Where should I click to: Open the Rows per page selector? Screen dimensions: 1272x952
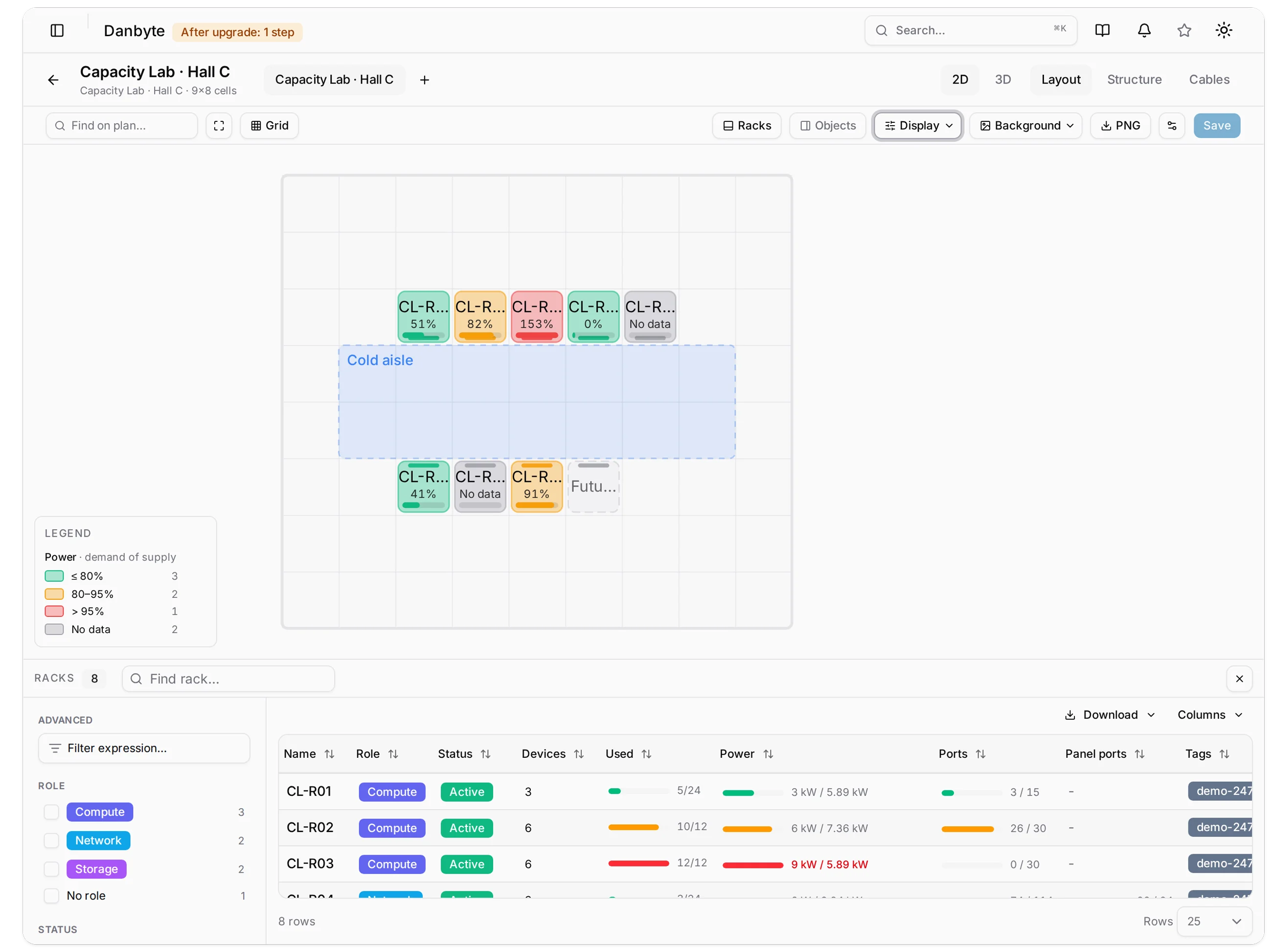1214,921
